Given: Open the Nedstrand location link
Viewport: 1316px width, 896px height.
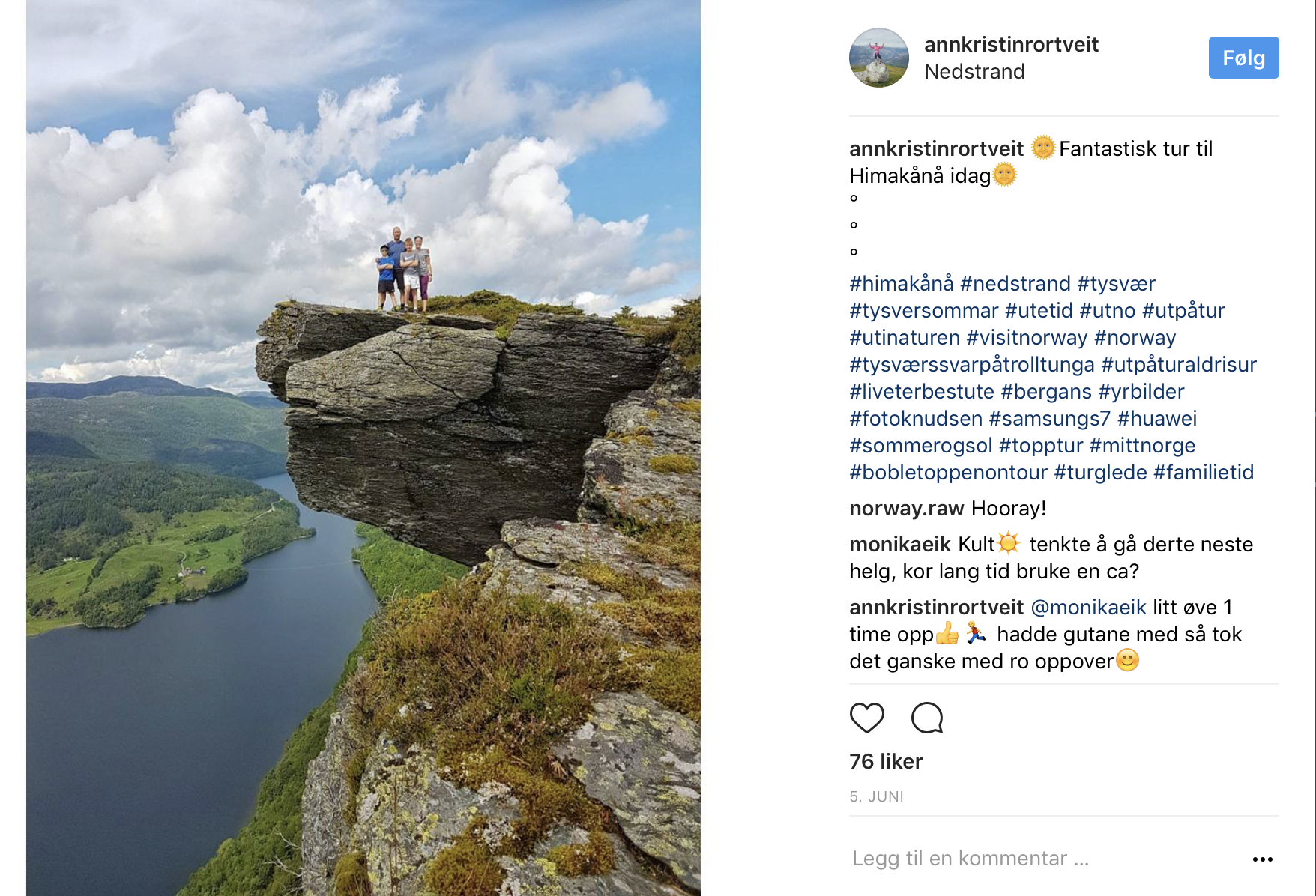Looking at the screenshot, I should coord(974,72).
